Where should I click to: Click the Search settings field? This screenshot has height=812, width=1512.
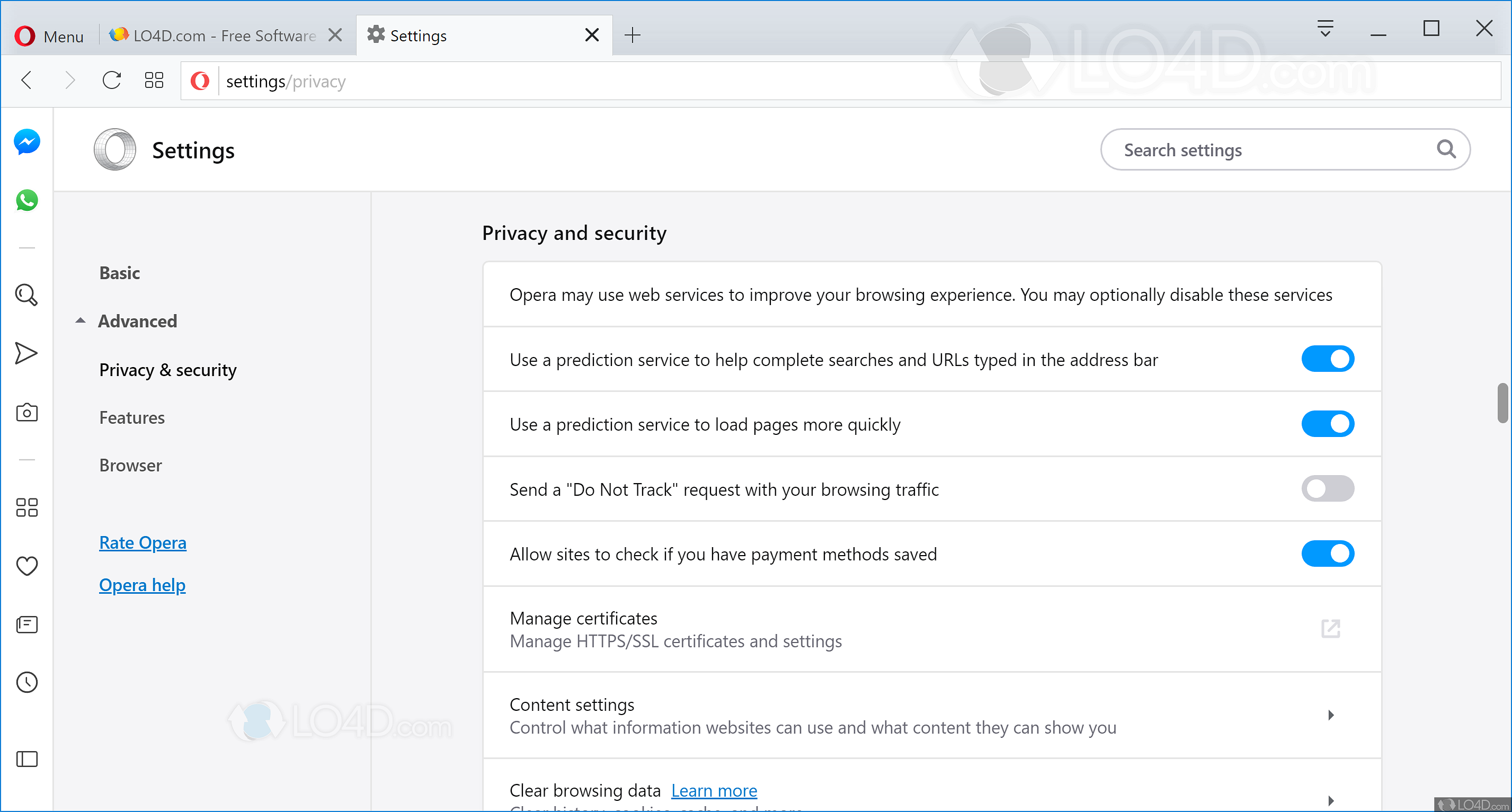click(x=1274, y=150)
